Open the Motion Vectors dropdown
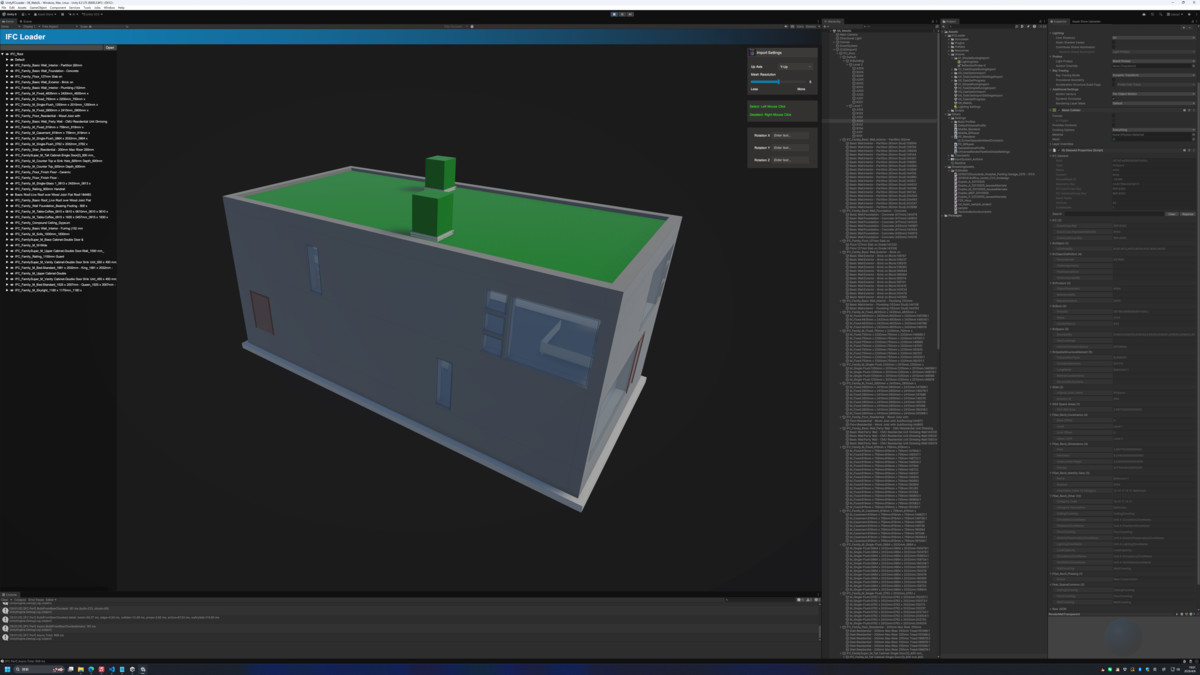This screenshot has height=675, width=1200. pyautogui.click(x=1153, y=94)
